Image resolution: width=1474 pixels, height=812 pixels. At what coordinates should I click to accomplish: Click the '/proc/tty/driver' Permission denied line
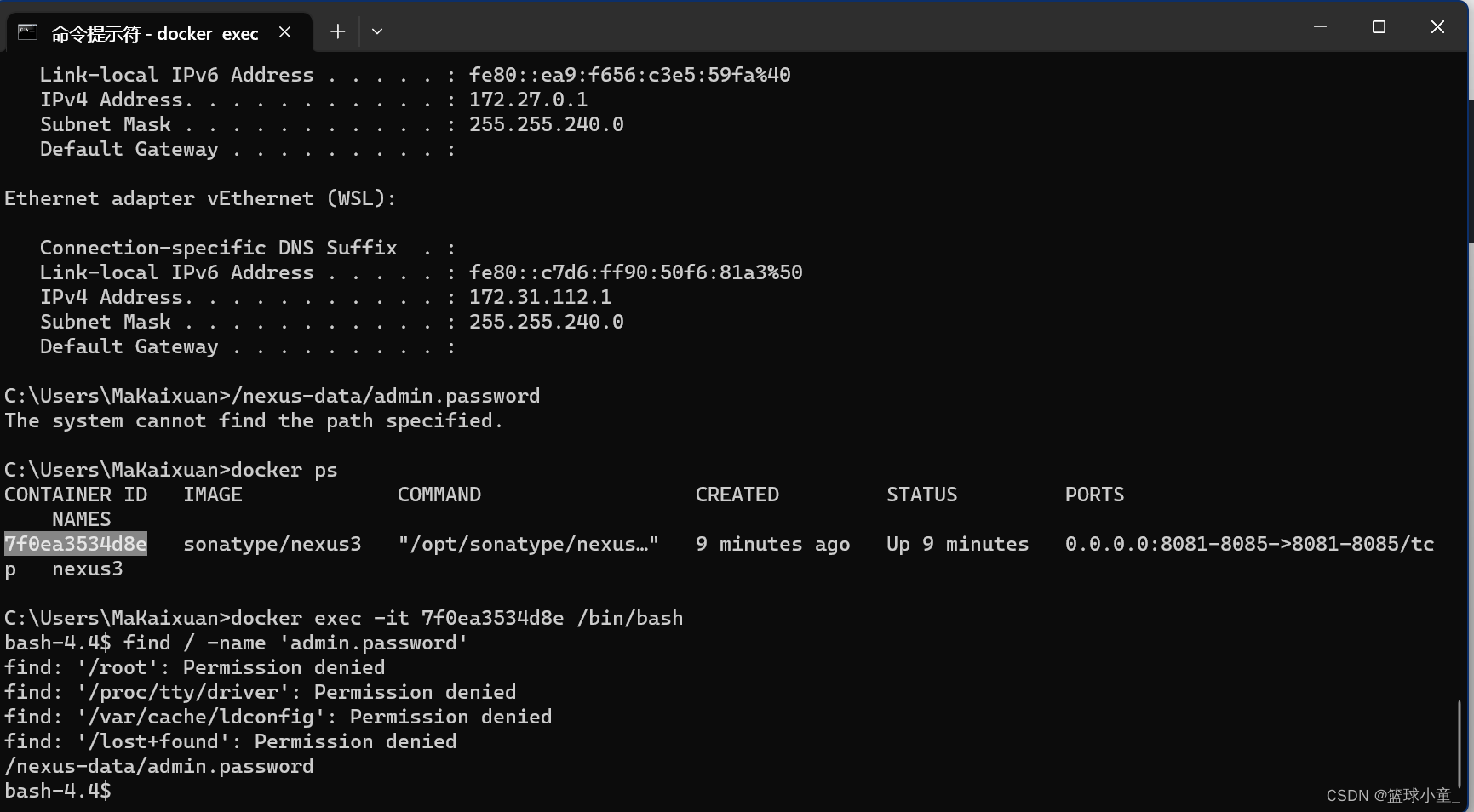pyautogui.click(x=260, y=692)
